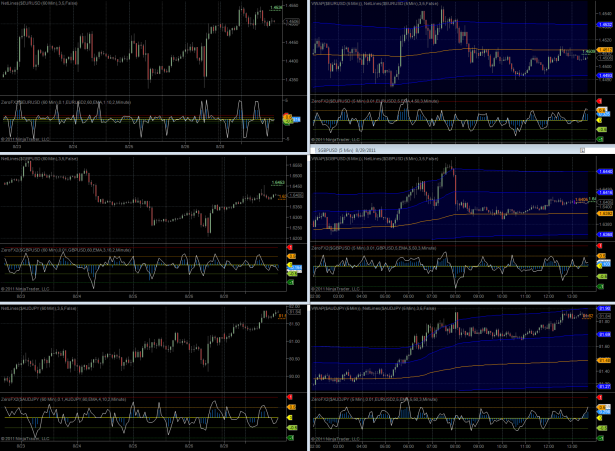Click dark green -1 marker in AUDJPY 60 Min ZeroFX panel
Screen dimensions: 615x451
(x=291, y=438)
